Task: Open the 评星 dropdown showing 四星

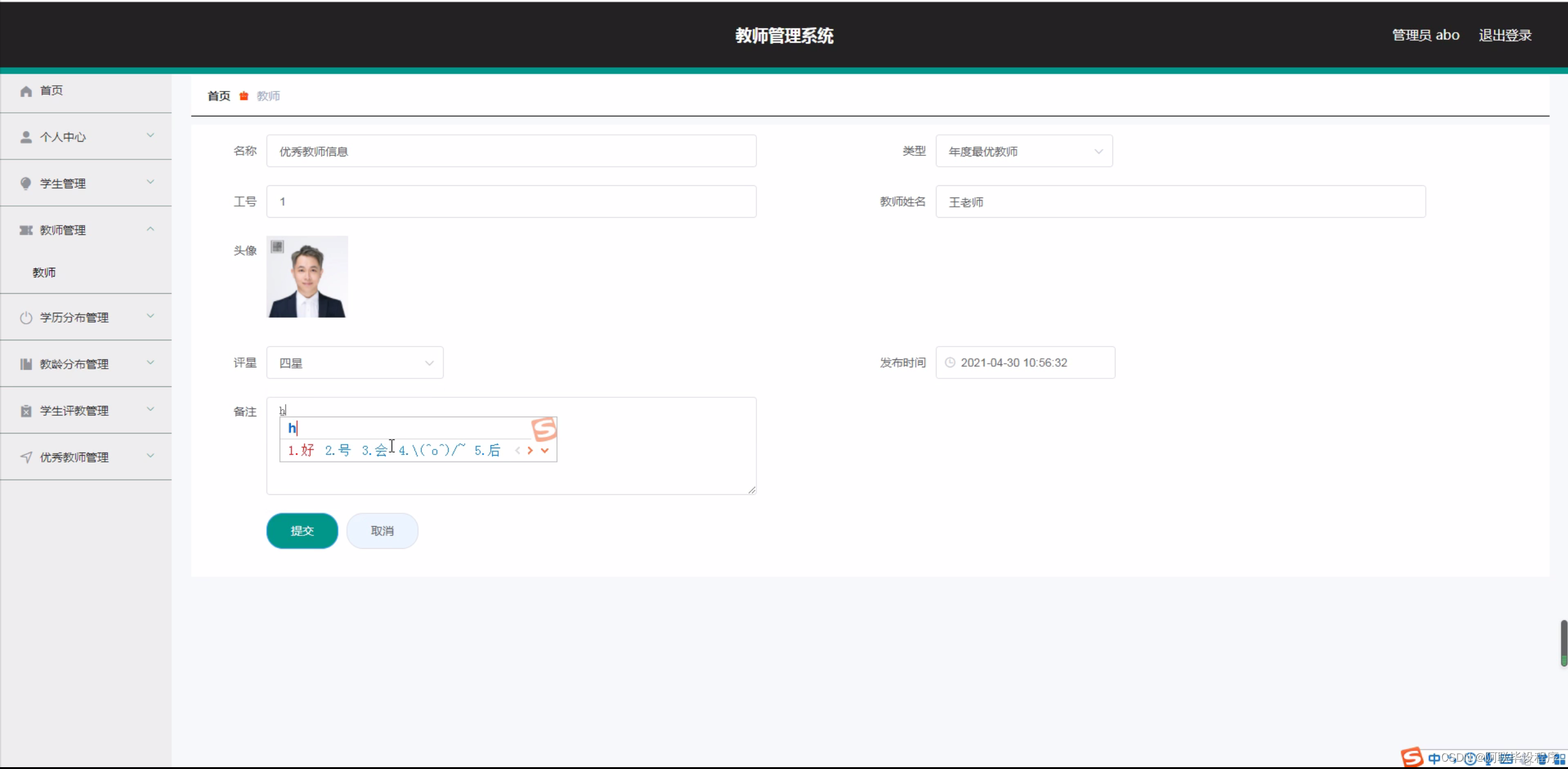Action: click(x=354, y=363)
